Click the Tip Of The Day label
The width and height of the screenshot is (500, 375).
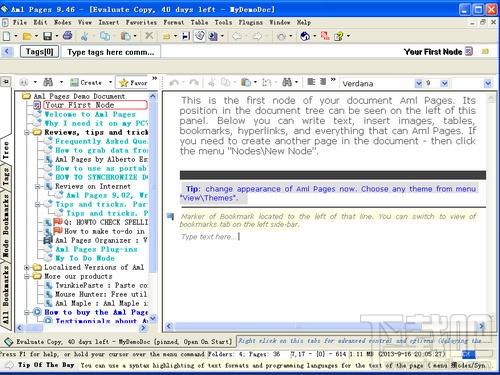tap(46, 365)
